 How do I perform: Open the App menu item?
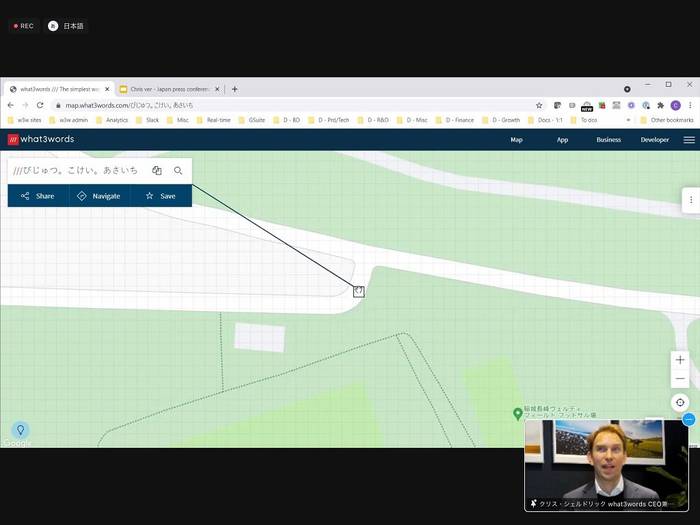click(x=562, y=140)
